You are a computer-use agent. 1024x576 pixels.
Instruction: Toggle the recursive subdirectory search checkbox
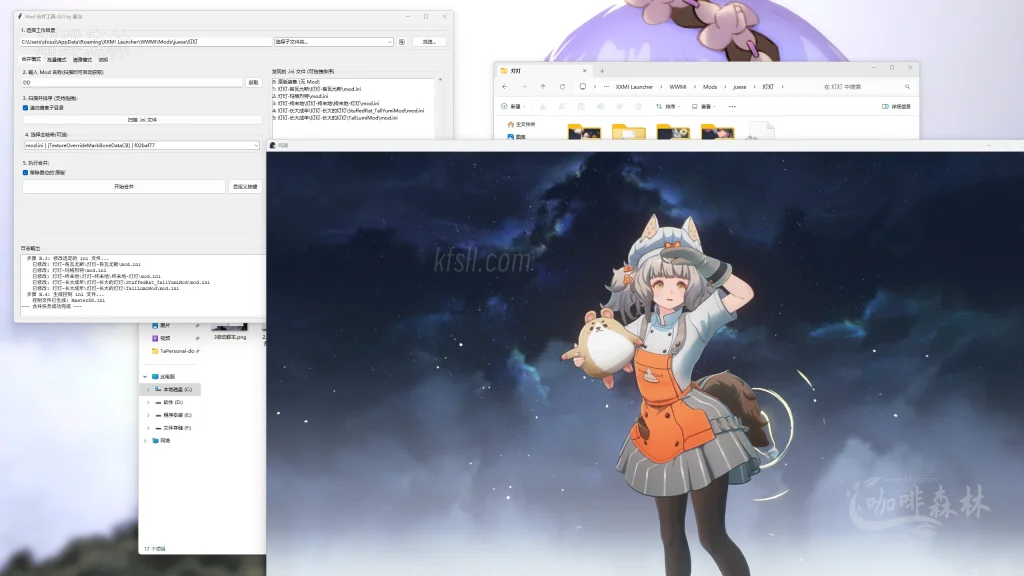click(25, 108)
